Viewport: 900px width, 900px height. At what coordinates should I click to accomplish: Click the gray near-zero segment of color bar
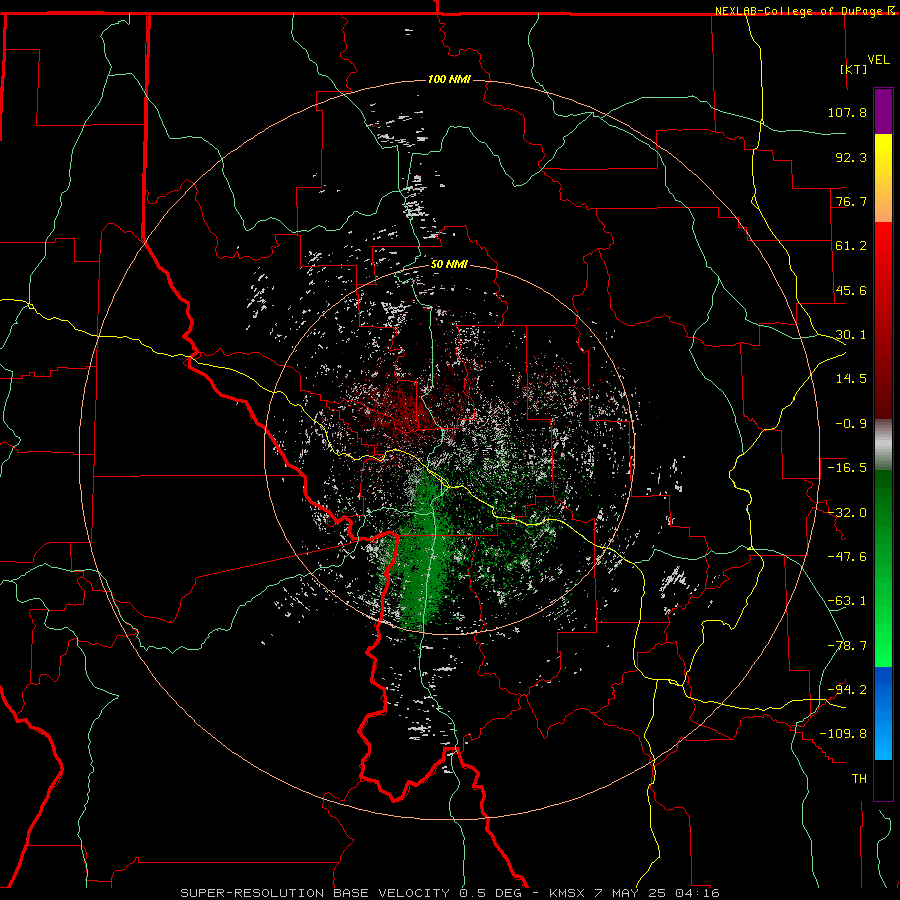pos(883,445)
